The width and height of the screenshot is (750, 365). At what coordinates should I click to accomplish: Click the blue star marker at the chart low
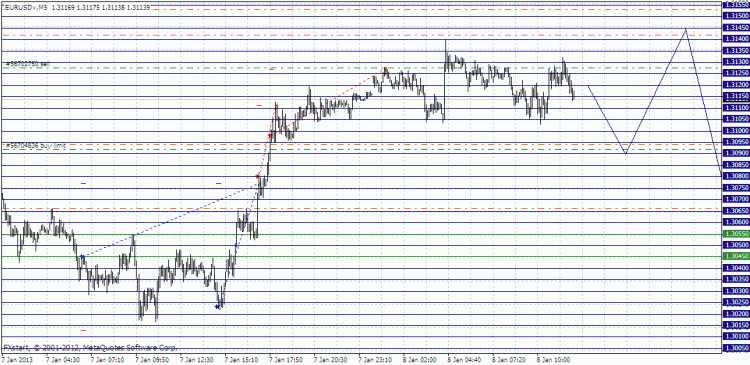click(x=218, y=307)
